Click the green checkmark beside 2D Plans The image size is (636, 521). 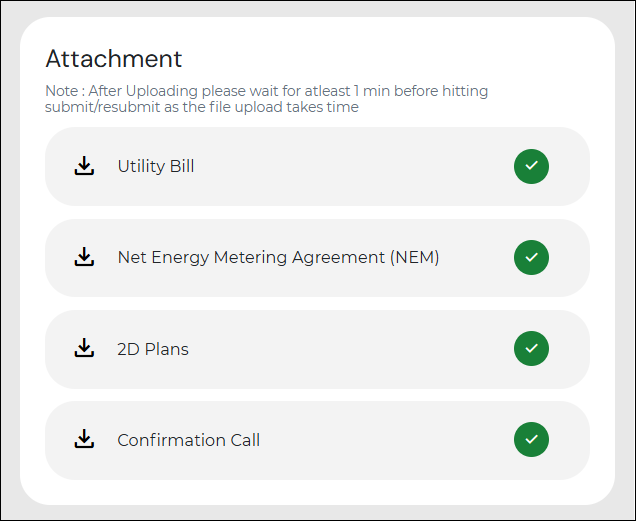pos(531,349)
